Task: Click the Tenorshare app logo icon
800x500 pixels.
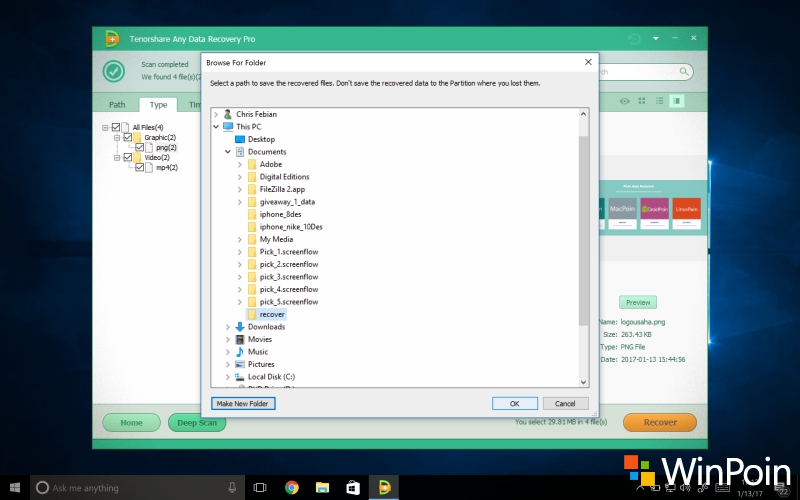Action: tap(112, 39)
